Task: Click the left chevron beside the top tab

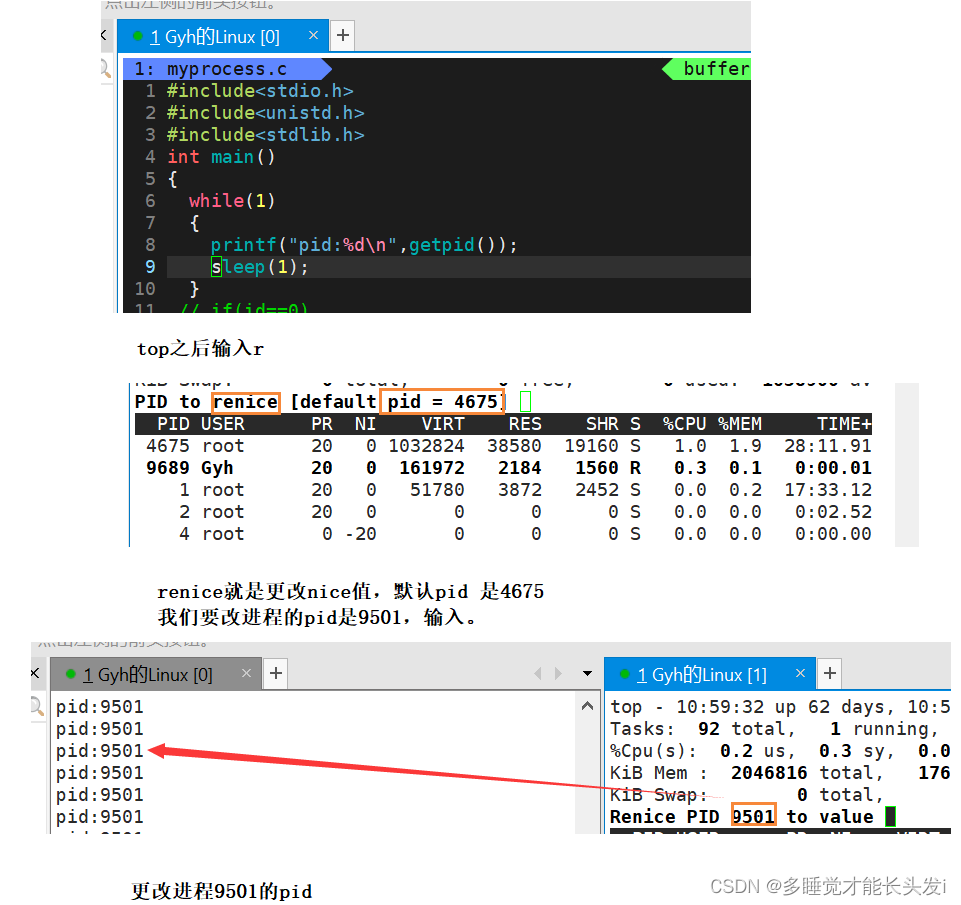Action: 104,36
